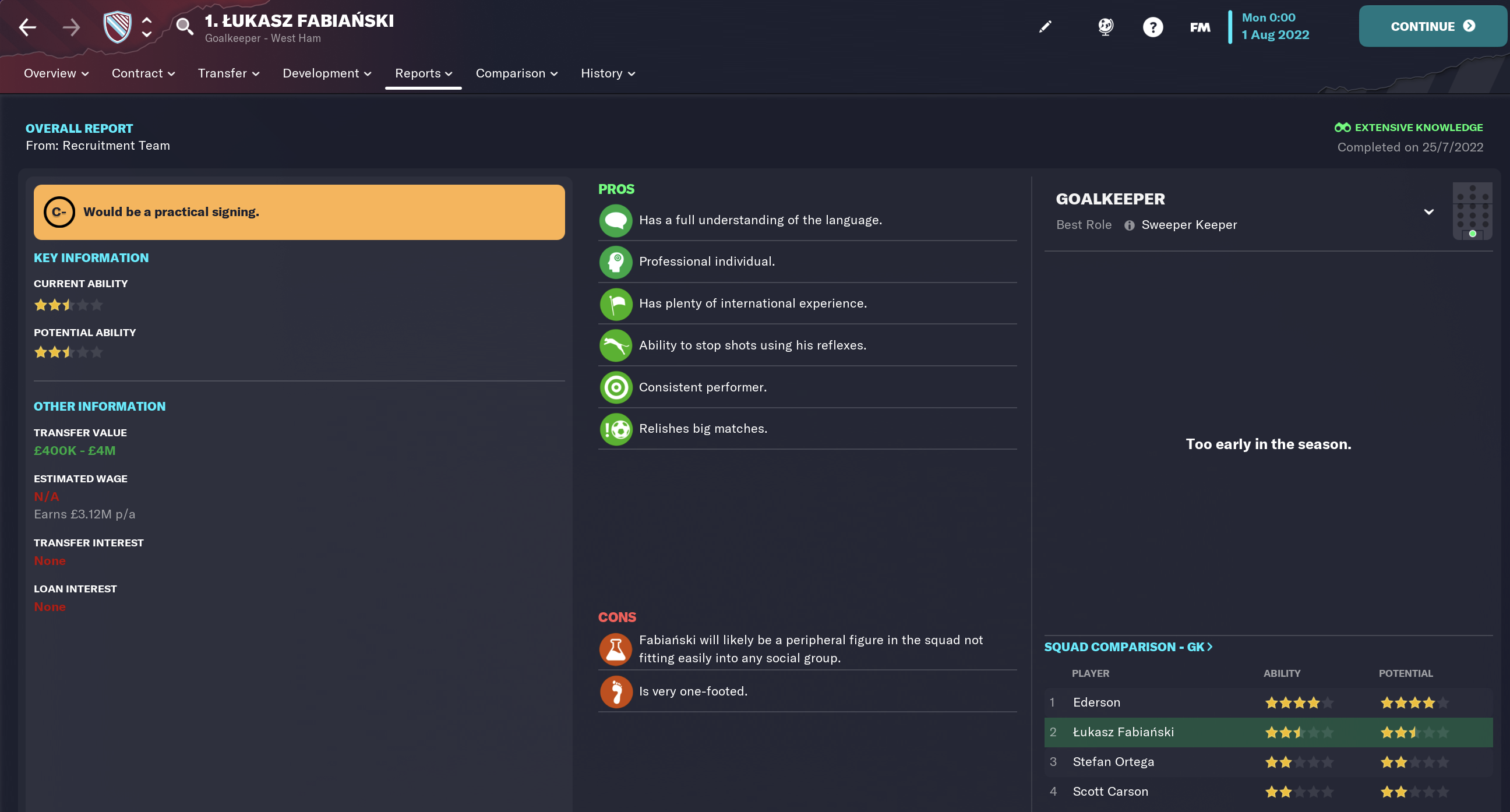Screen dimensions: 1510x812
Task: Click the big matches football icon
Action: click(x=616, y=429)
